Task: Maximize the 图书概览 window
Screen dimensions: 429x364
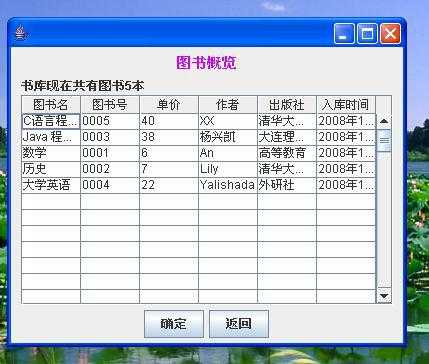Action: tap(367, 33)
